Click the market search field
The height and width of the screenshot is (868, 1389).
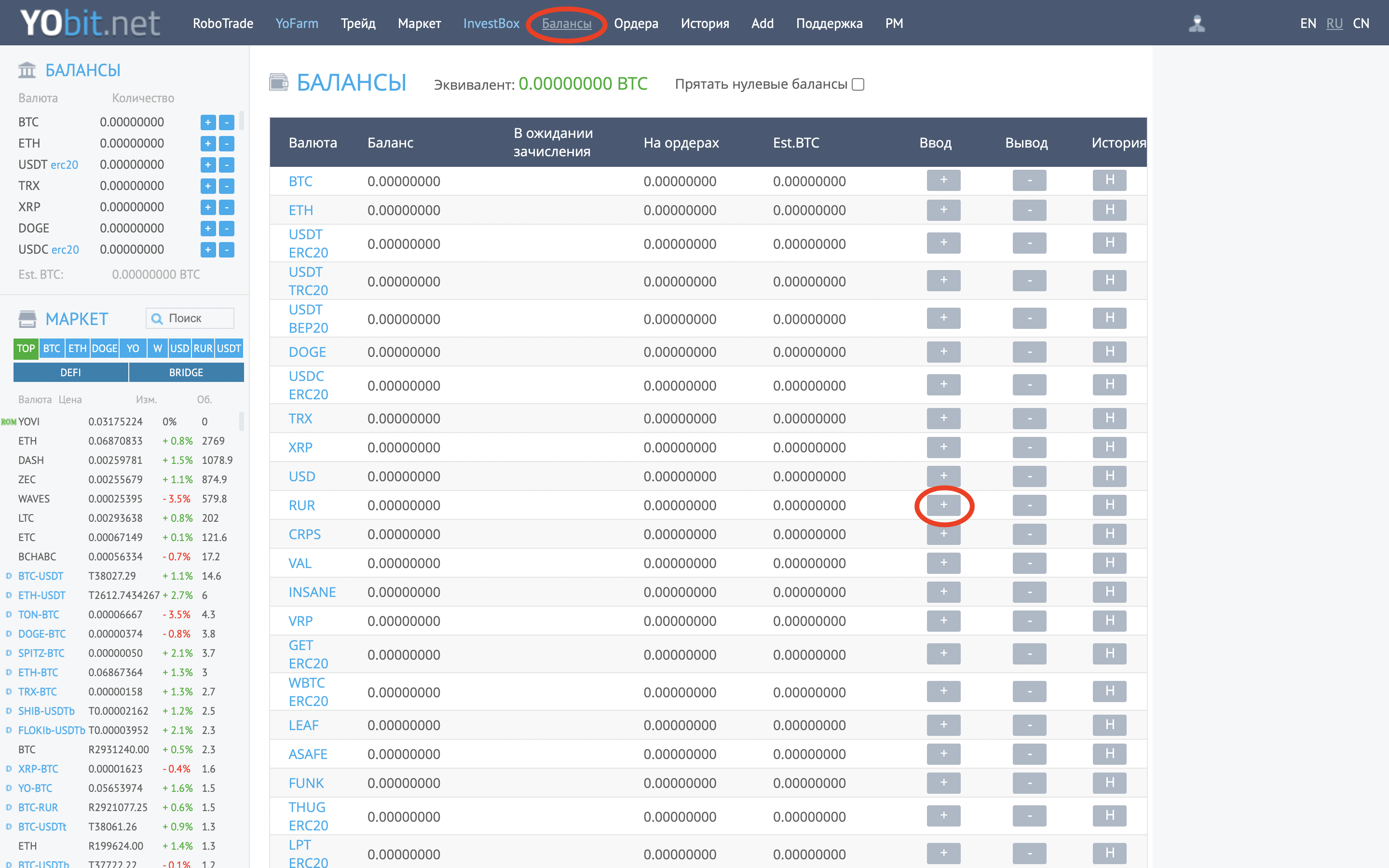[190, 318]
